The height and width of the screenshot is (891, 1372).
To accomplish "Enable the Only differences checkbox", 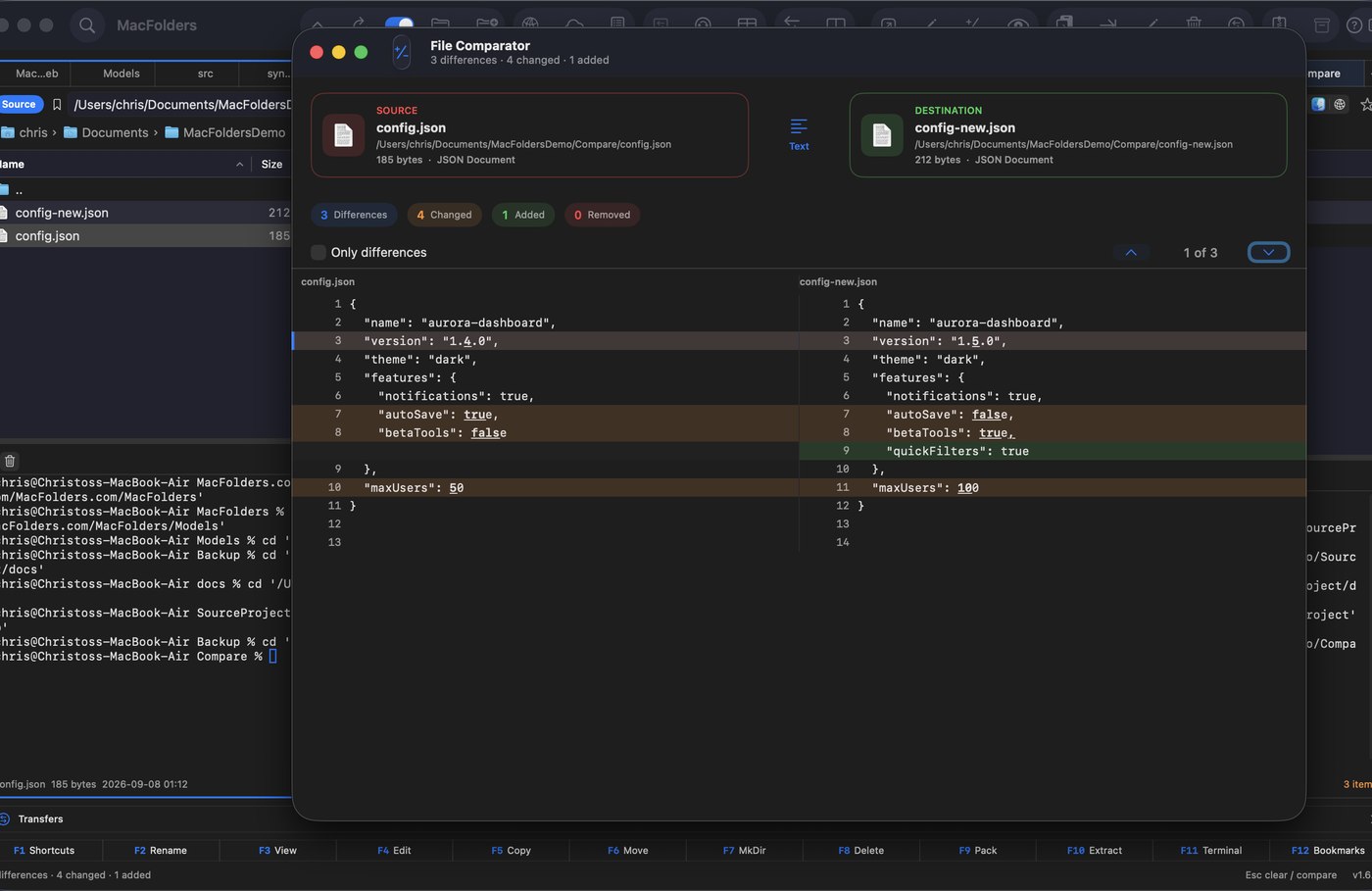I will tap(318, 252).
